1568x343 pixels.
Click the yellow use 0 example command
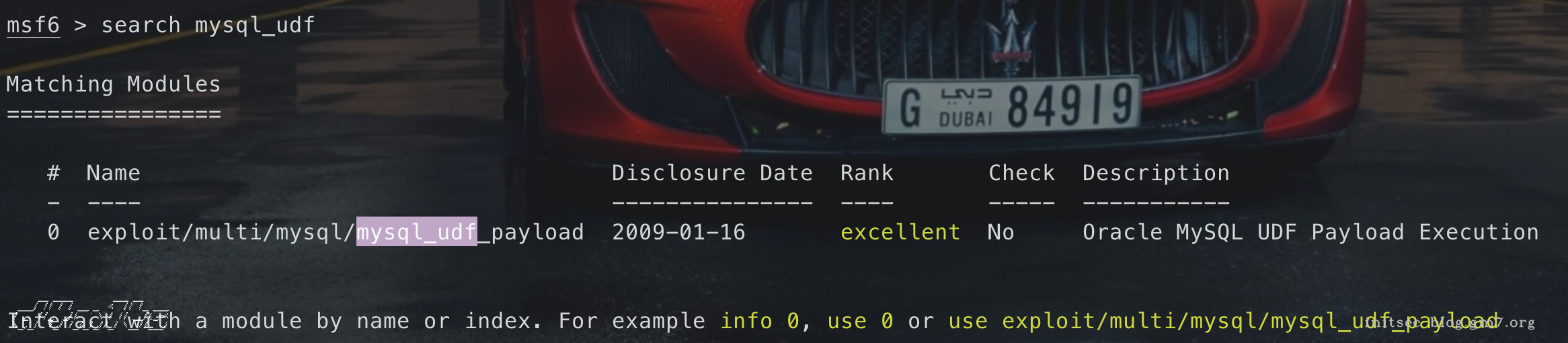click(x=860, y=321)
